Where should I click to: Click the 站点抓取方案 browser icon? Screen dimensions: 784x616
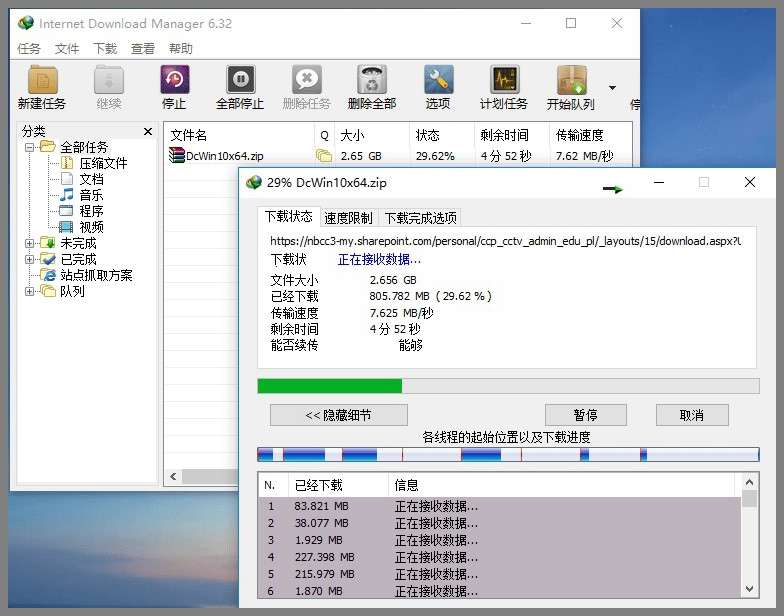tap(48, 275)
